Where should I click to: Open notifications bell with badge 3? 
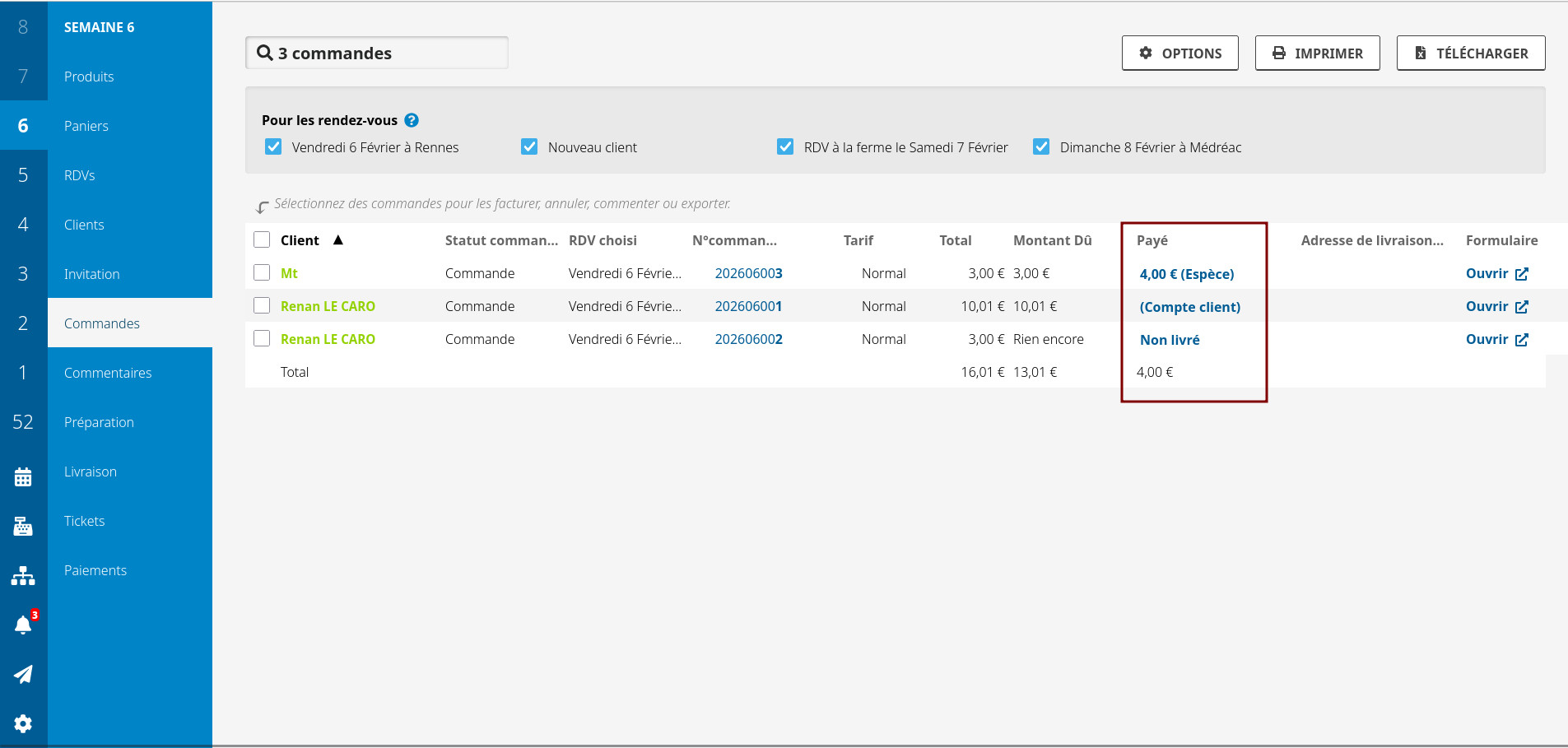coord(23,625)
